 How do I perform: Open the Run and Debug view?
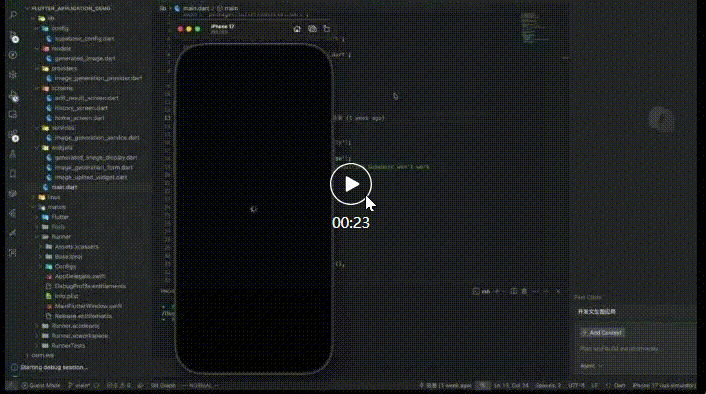click(13, 95)
